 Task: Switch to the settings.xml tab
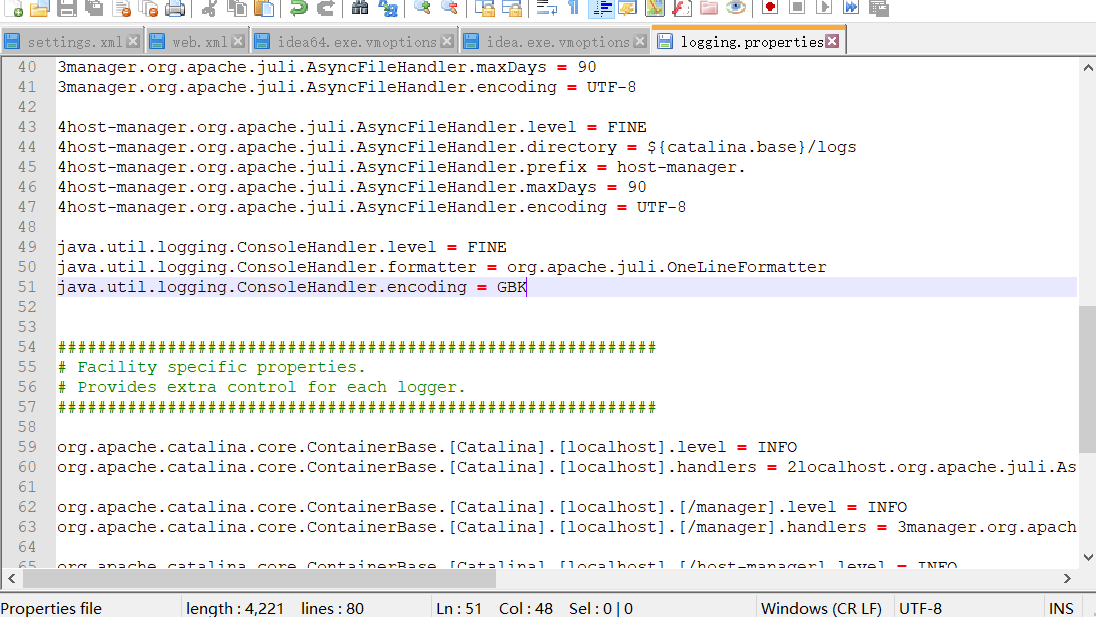click(75, 42)
